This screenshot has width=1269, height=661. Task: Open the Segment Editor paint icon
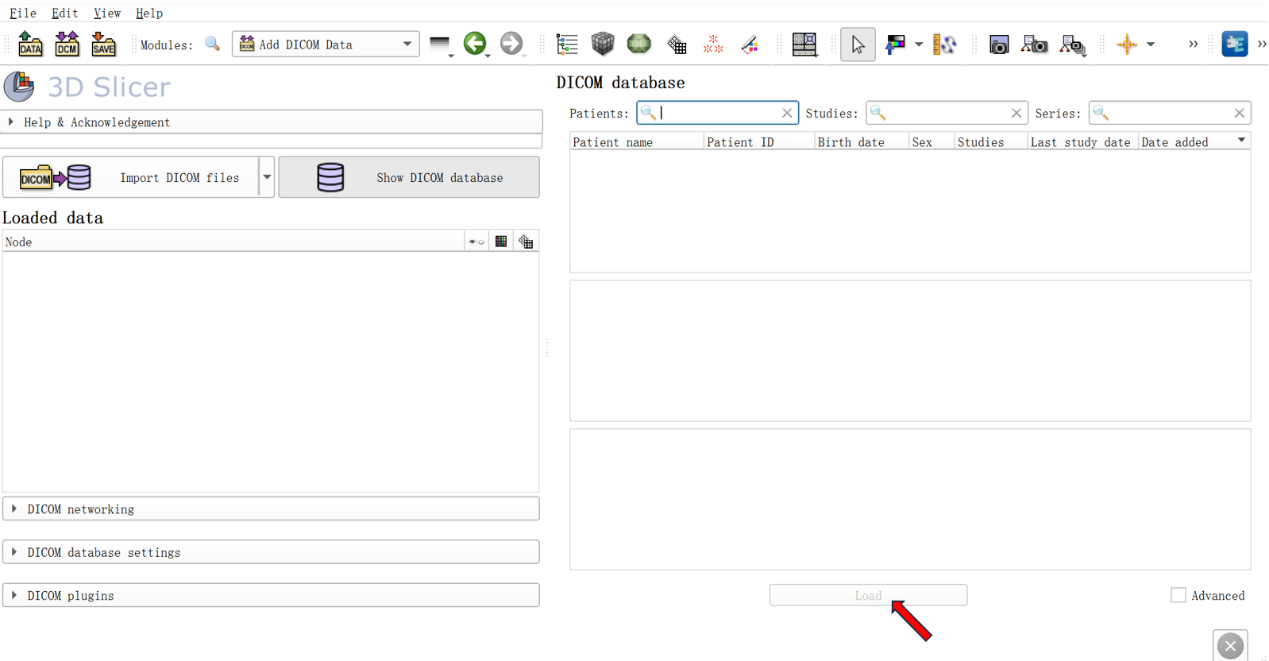[749, 44]
